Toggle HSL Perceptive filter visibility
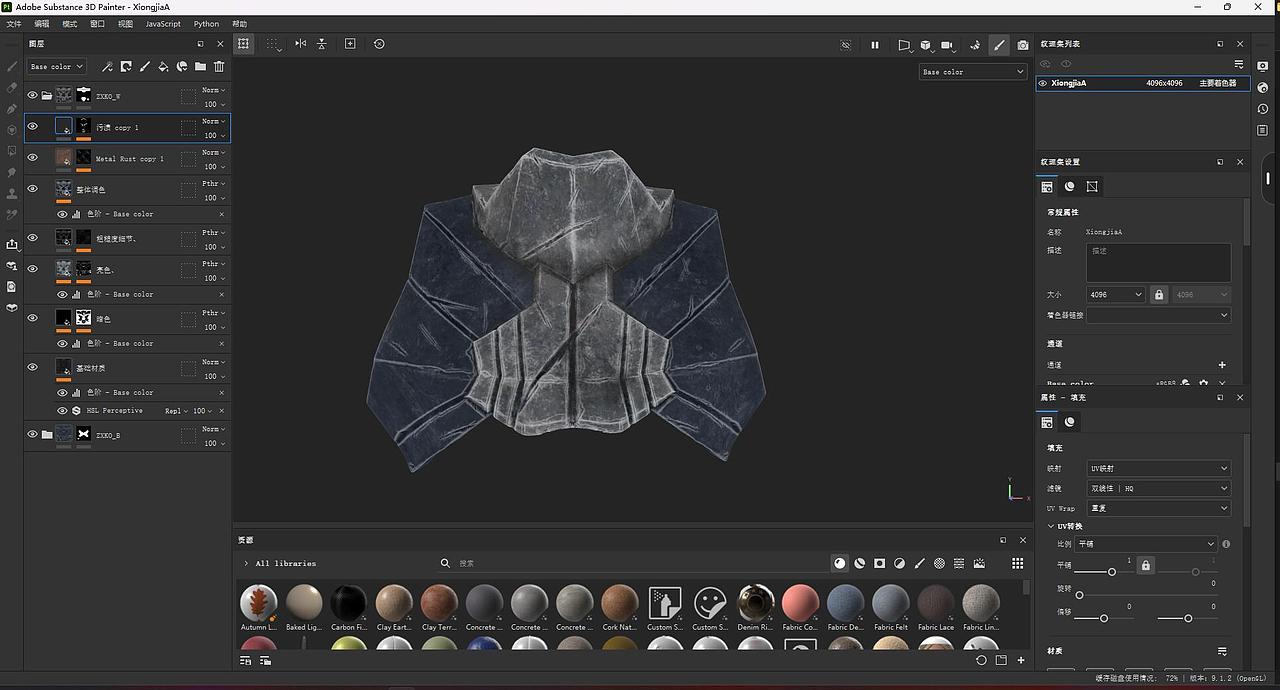The image size is (1280, 690). tap(62, 411)
